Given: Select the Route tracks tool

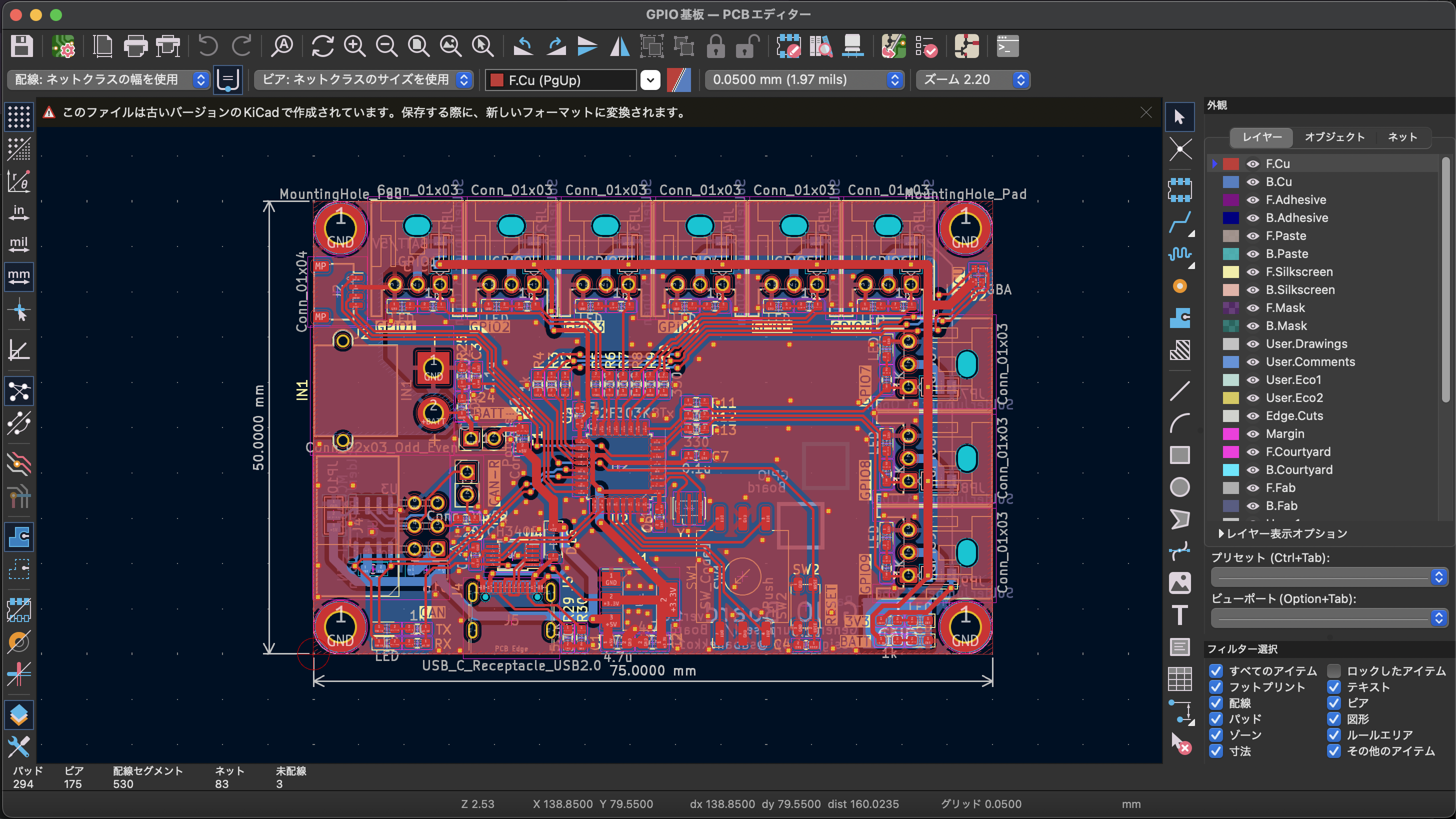Looking at the screenshot, I should [x=1179, y=222].
